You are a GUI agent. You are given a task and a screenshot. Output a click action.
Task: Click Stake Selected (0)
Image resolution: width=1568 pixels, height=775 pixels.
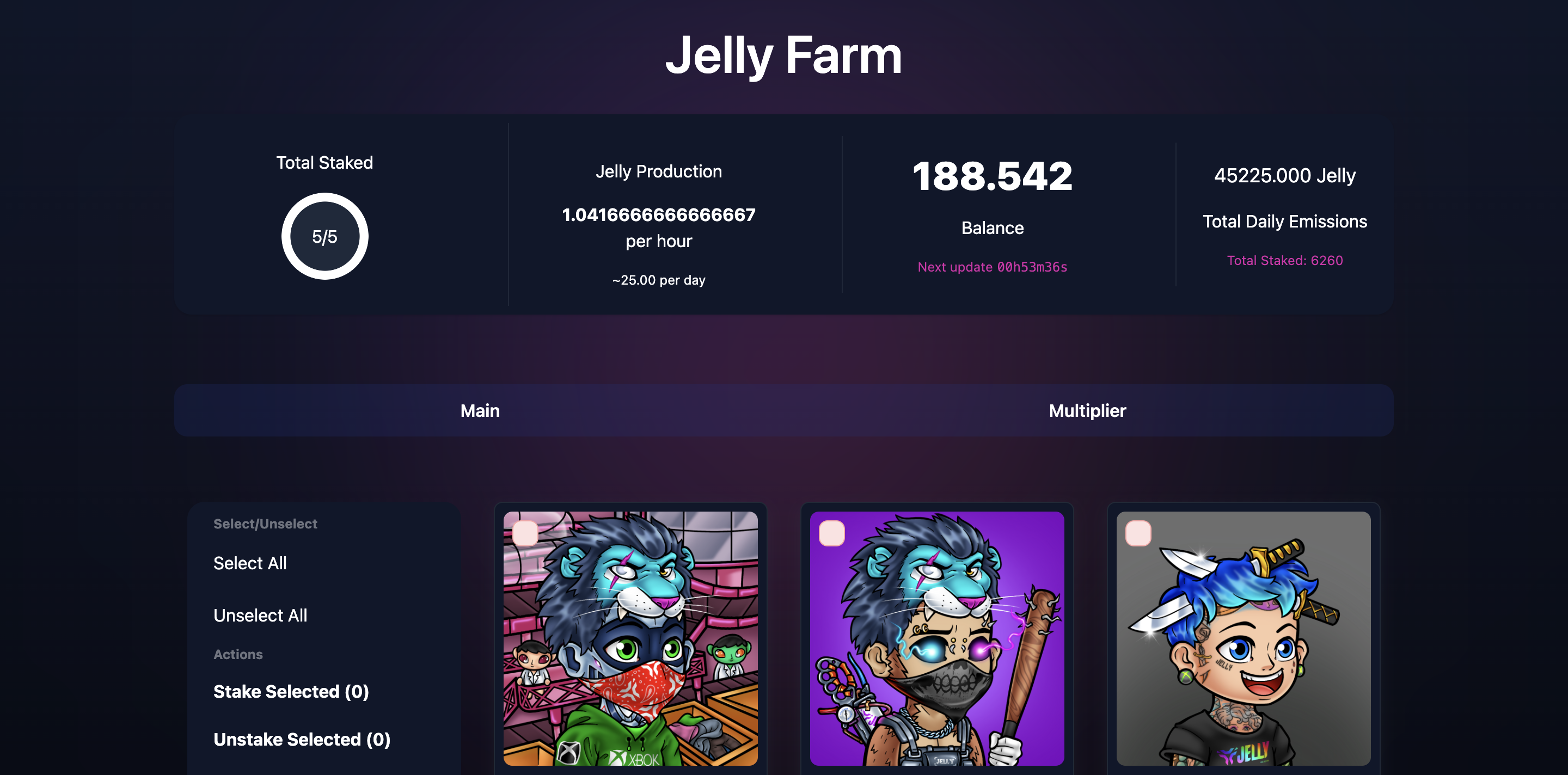point(291,692)
